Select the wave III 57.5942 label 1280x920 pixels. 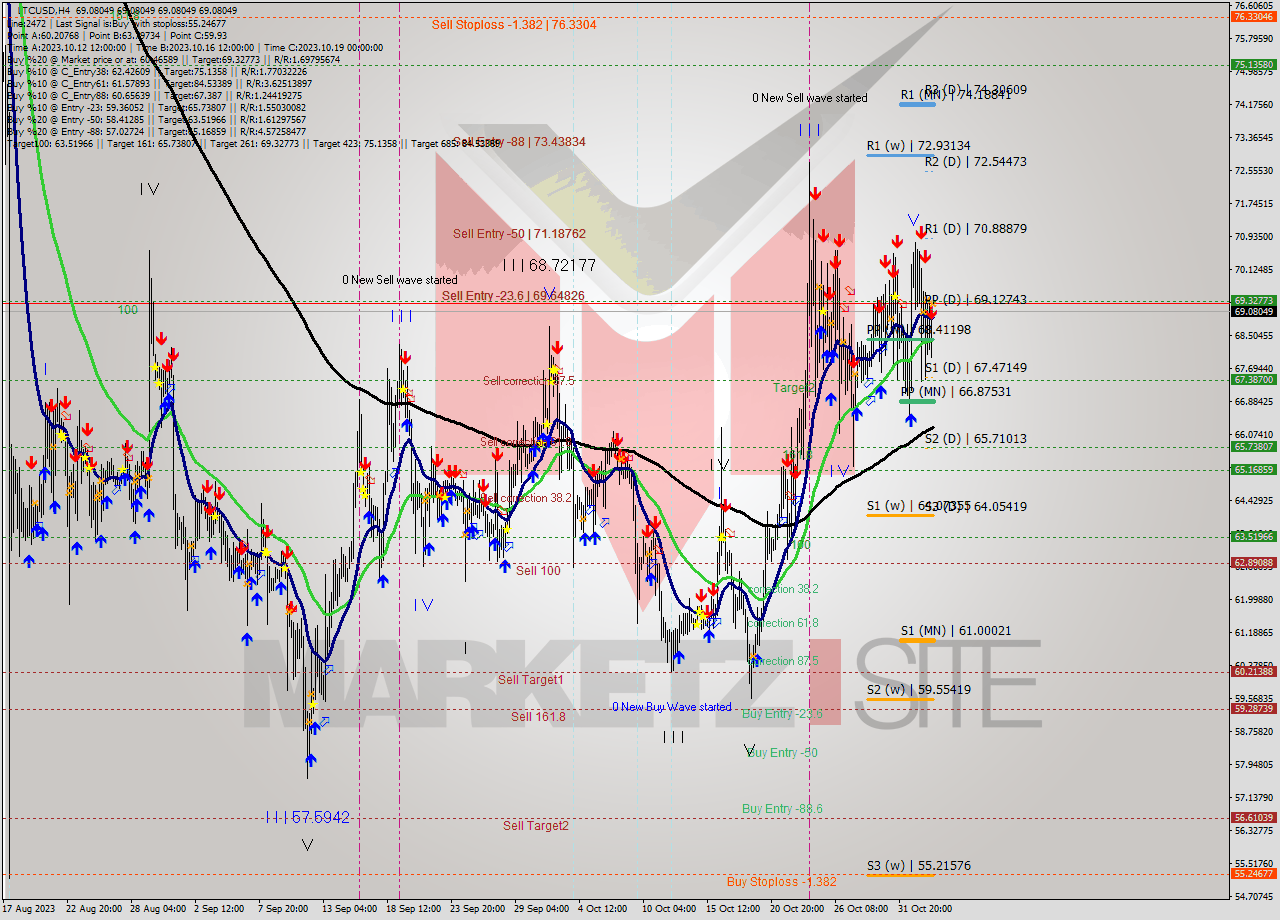(308, 817)
